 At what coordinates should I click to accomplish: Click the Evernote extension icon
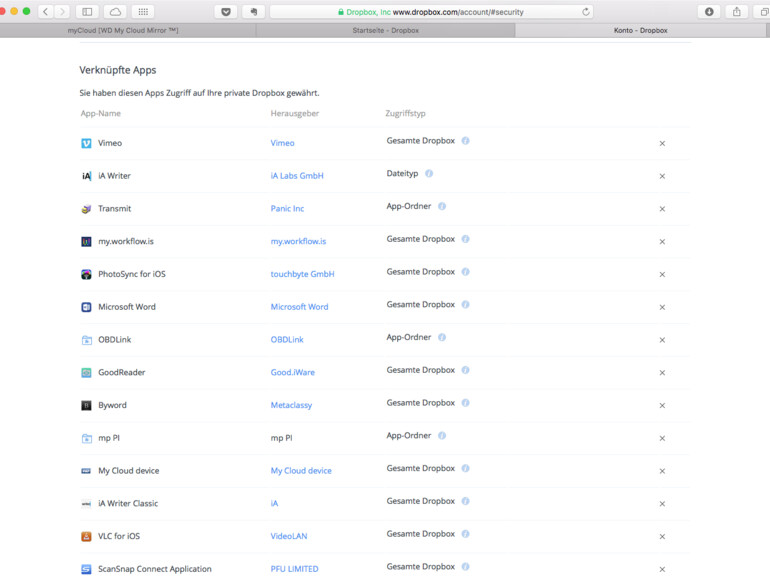(x=254, y=12)
